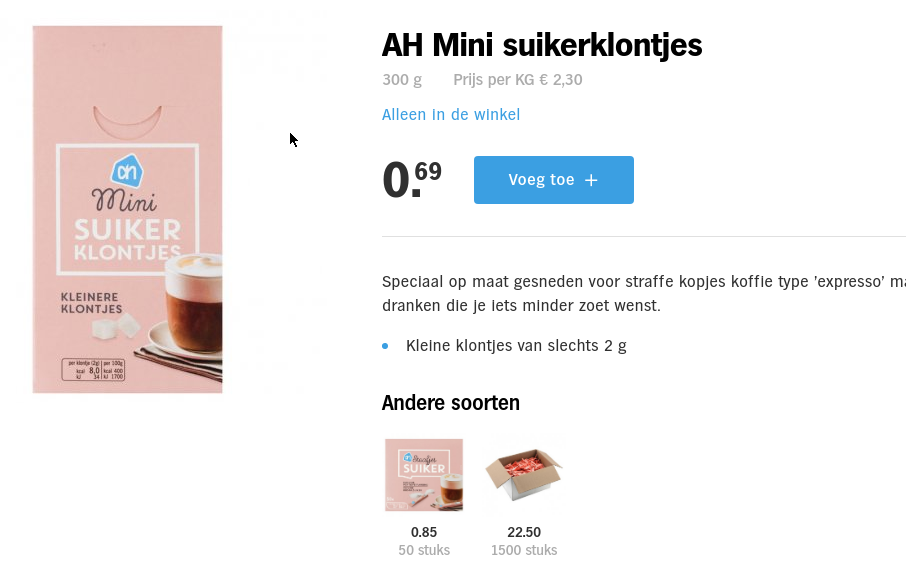This screenshot has width=906, height=561.
Task: Click the 'Voeg toe' text label
Action: coord(541,180)
